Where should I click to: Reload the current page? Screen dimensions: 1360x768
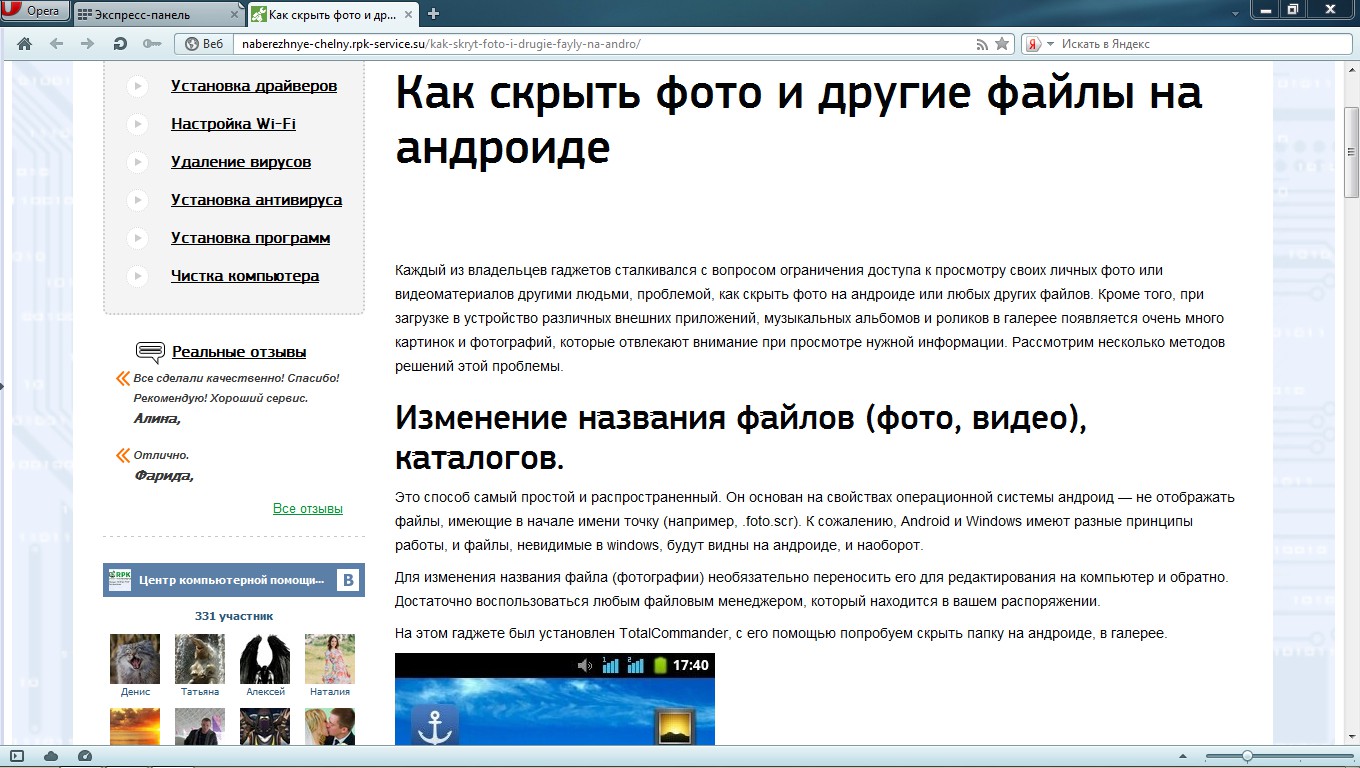pyautogui.click(x=120, y=44)
